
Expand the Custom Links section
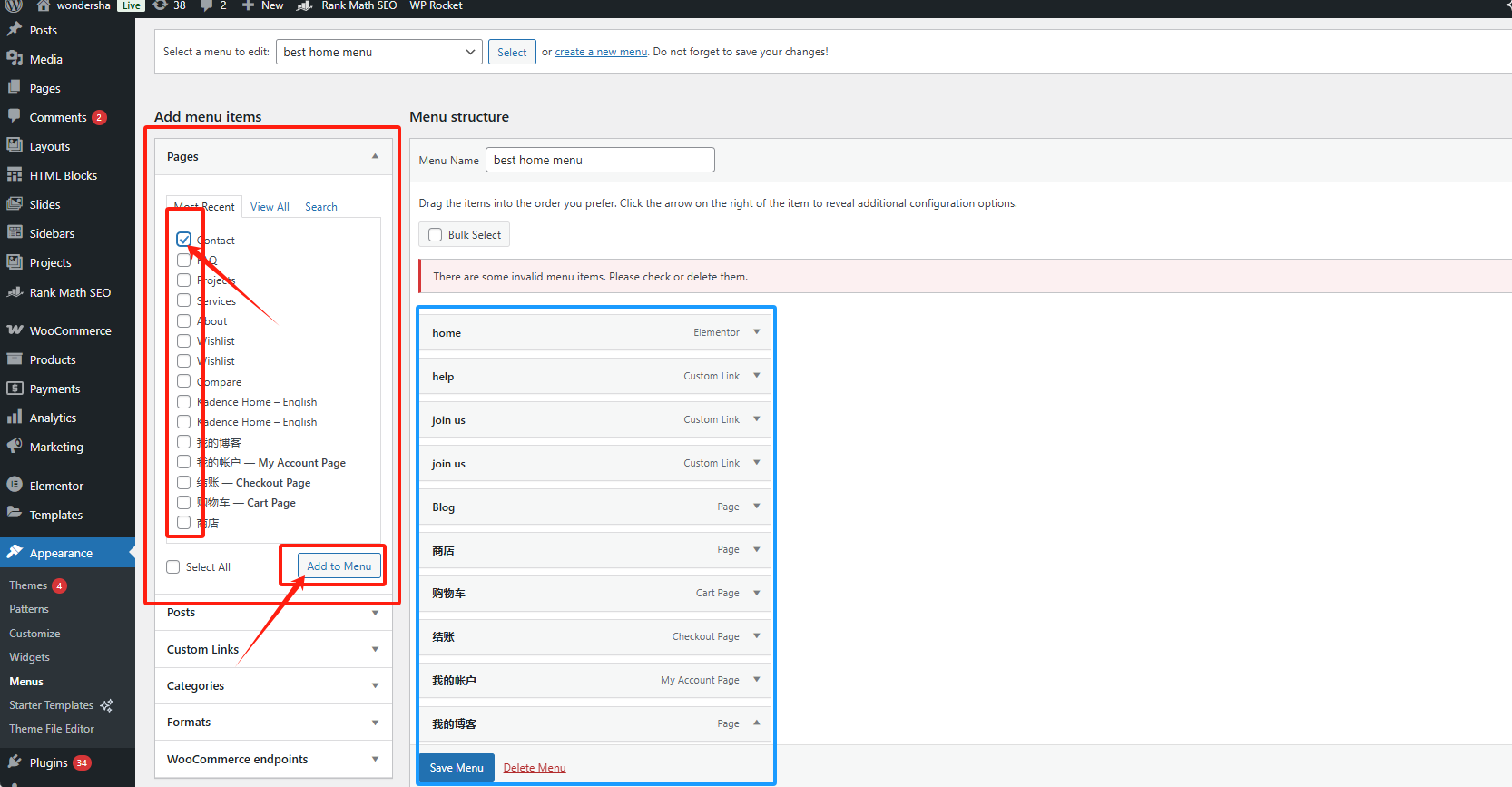tap(272, 649)
